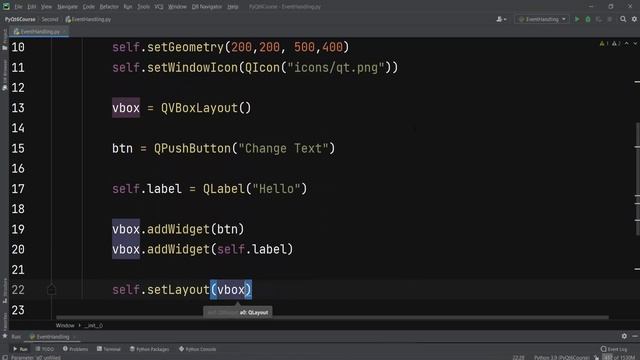
Task: Click PyQt6Course breadcrumb in navigation bar
Action: 20,19
